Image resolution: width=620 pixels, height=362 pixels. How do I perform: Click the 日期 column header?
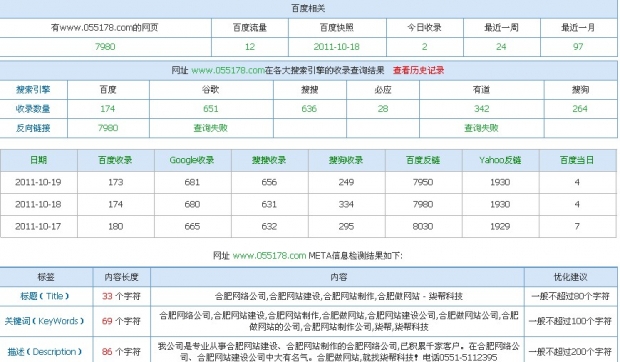pos(38,160)
